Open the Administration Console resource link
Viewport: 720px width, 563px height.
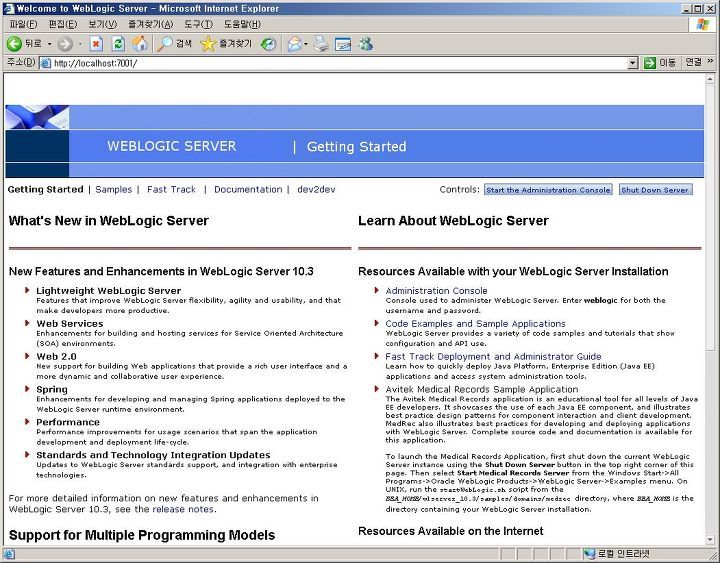point(436,291)
